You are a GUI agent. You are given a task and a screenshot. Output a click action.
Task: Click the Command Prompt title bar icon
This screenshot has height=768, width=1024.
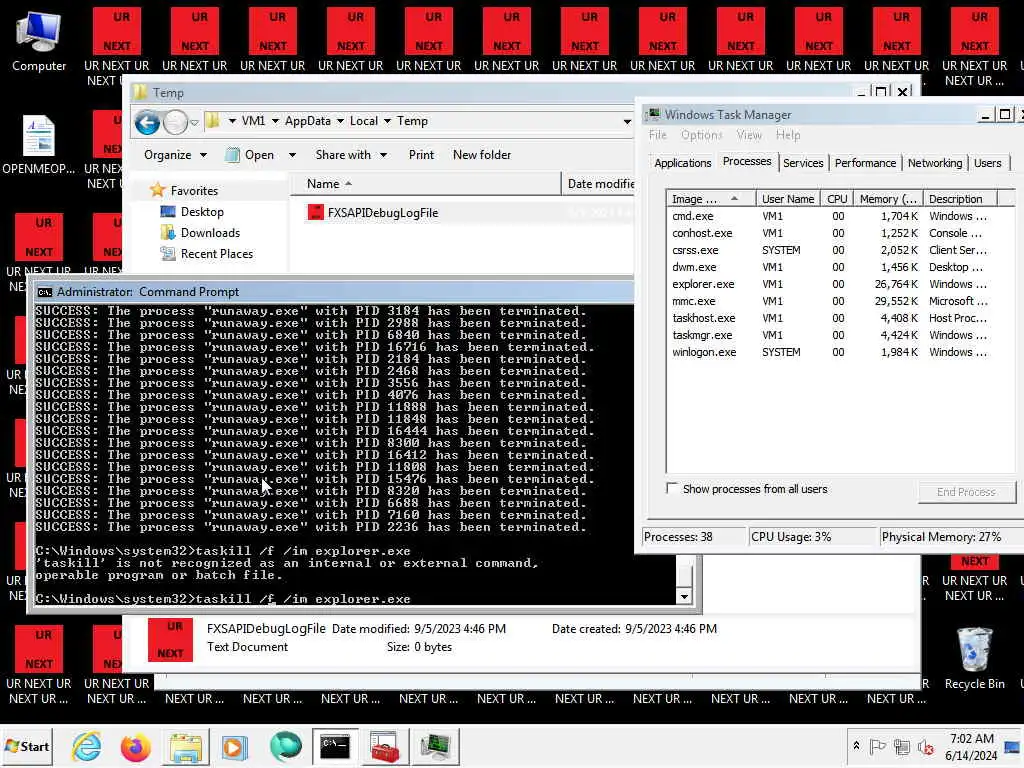pos(44,292)
